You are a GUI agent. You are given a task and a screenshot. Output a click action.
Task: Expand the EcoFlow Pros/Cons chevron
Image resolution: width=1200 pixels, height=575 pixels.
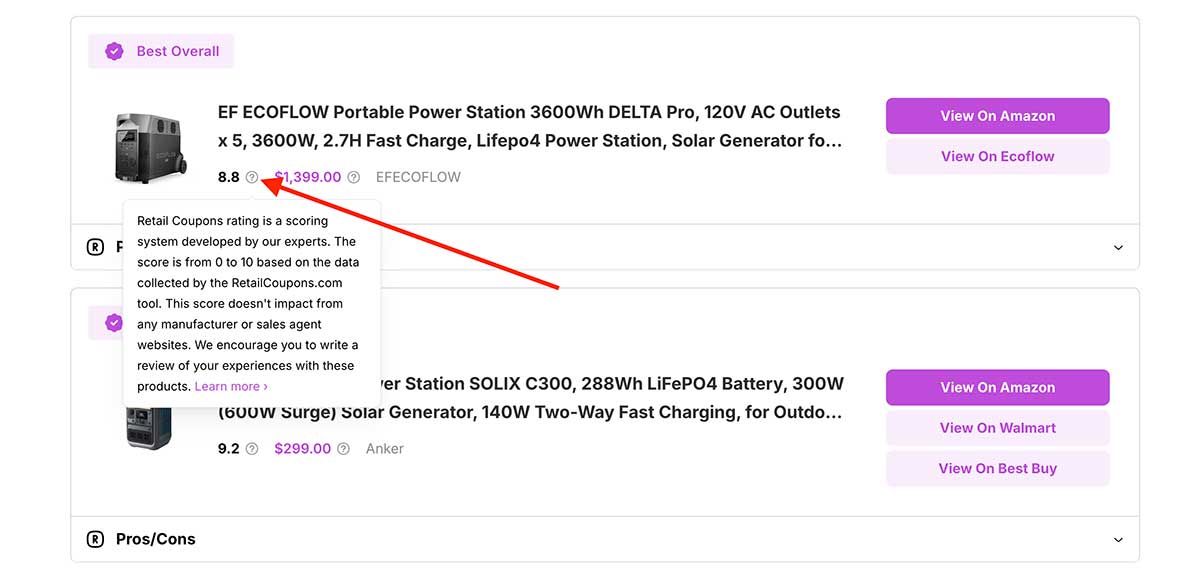point(1118,247)
